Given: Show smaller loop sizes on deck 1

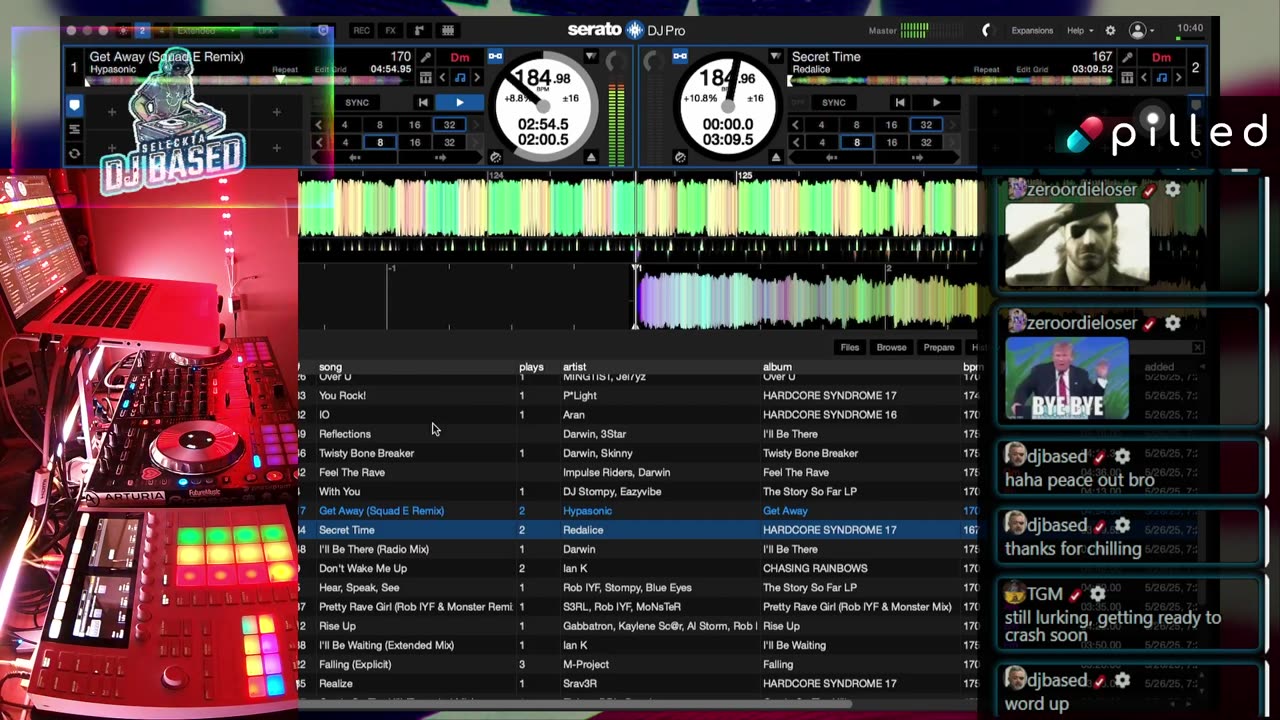Looking at the screenshot, I should (319, 125).
